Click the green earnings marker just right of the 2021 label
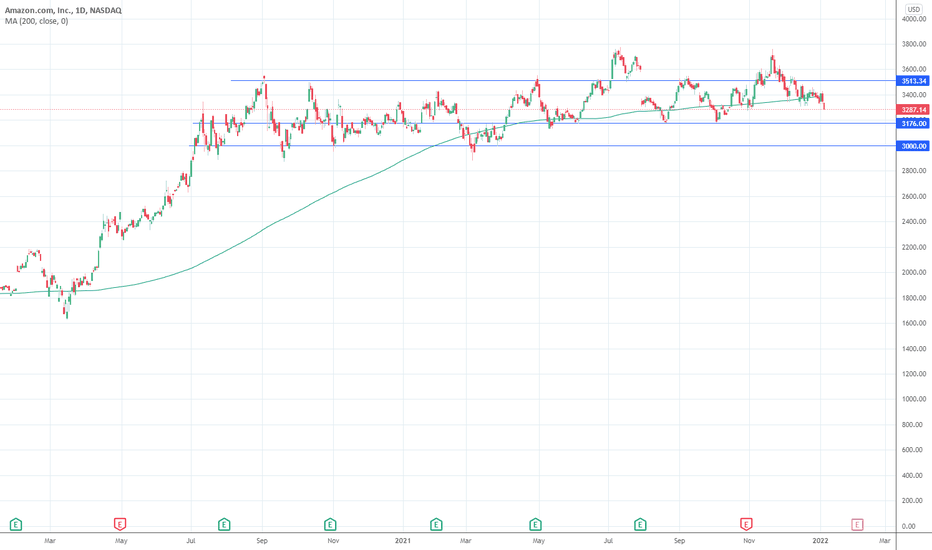This screenshot has width=932, height=550. [x=436, y=524]
